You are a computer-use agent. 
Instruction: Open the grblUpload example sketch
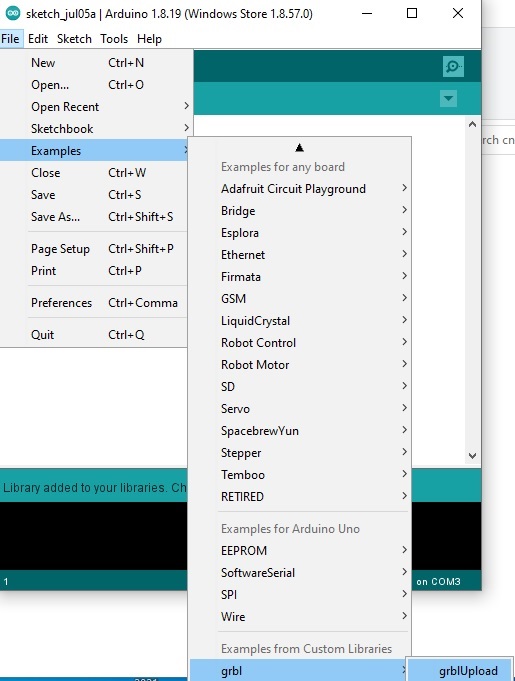460,671
